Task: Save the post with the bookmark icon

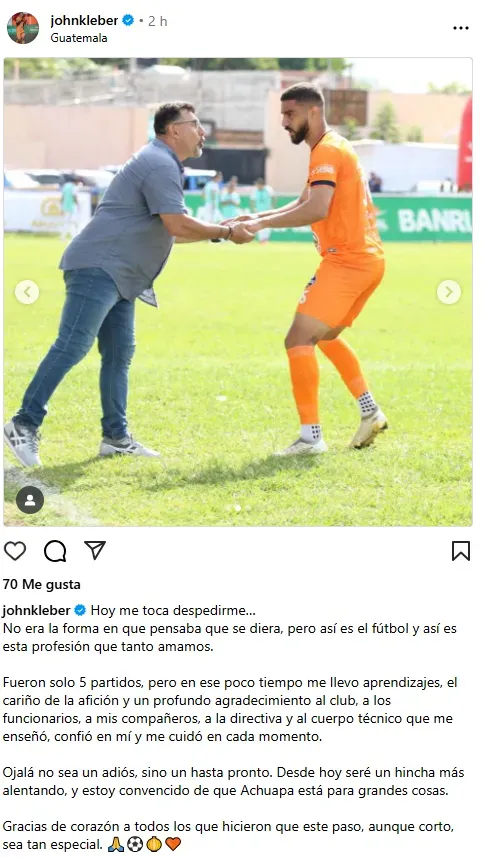Action: coord(461,551)
